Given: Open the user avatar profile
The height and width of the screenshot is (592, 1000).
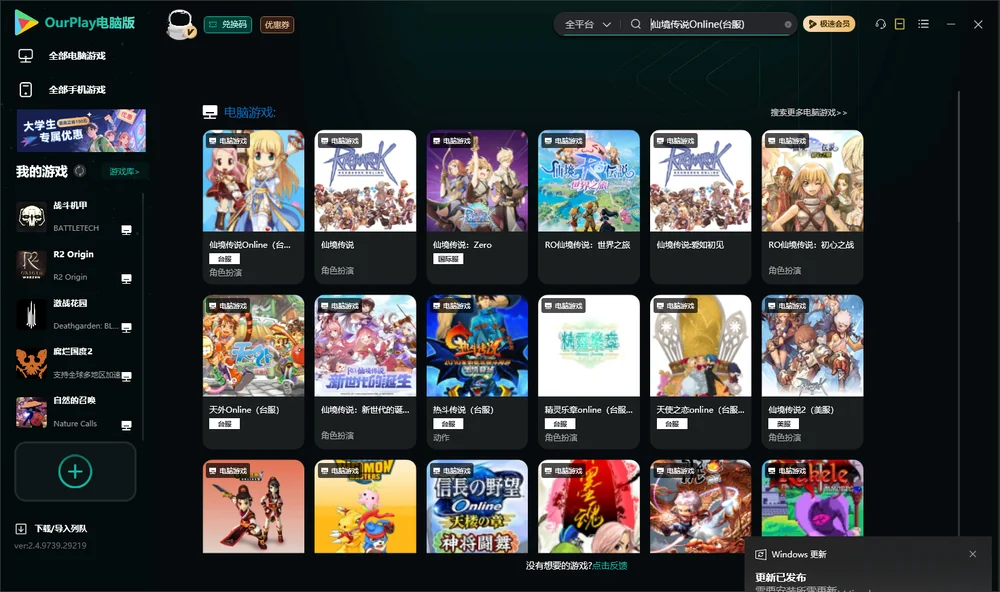Looking at the screenshot, I should (x=180, y=24).
